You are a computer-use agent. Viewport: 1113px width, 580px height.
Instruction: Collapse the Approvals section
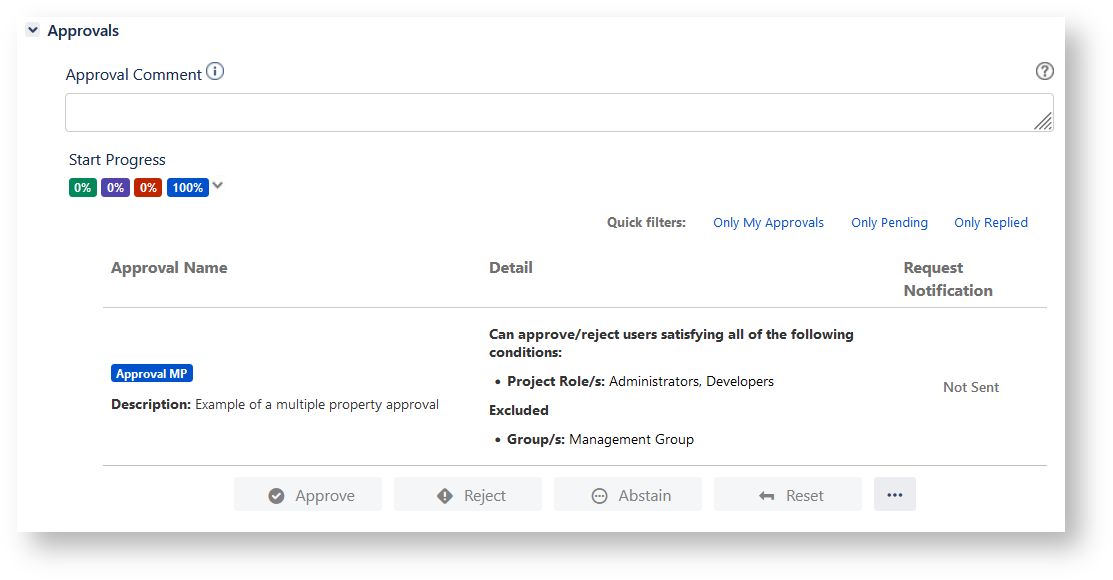pos(33,31)
